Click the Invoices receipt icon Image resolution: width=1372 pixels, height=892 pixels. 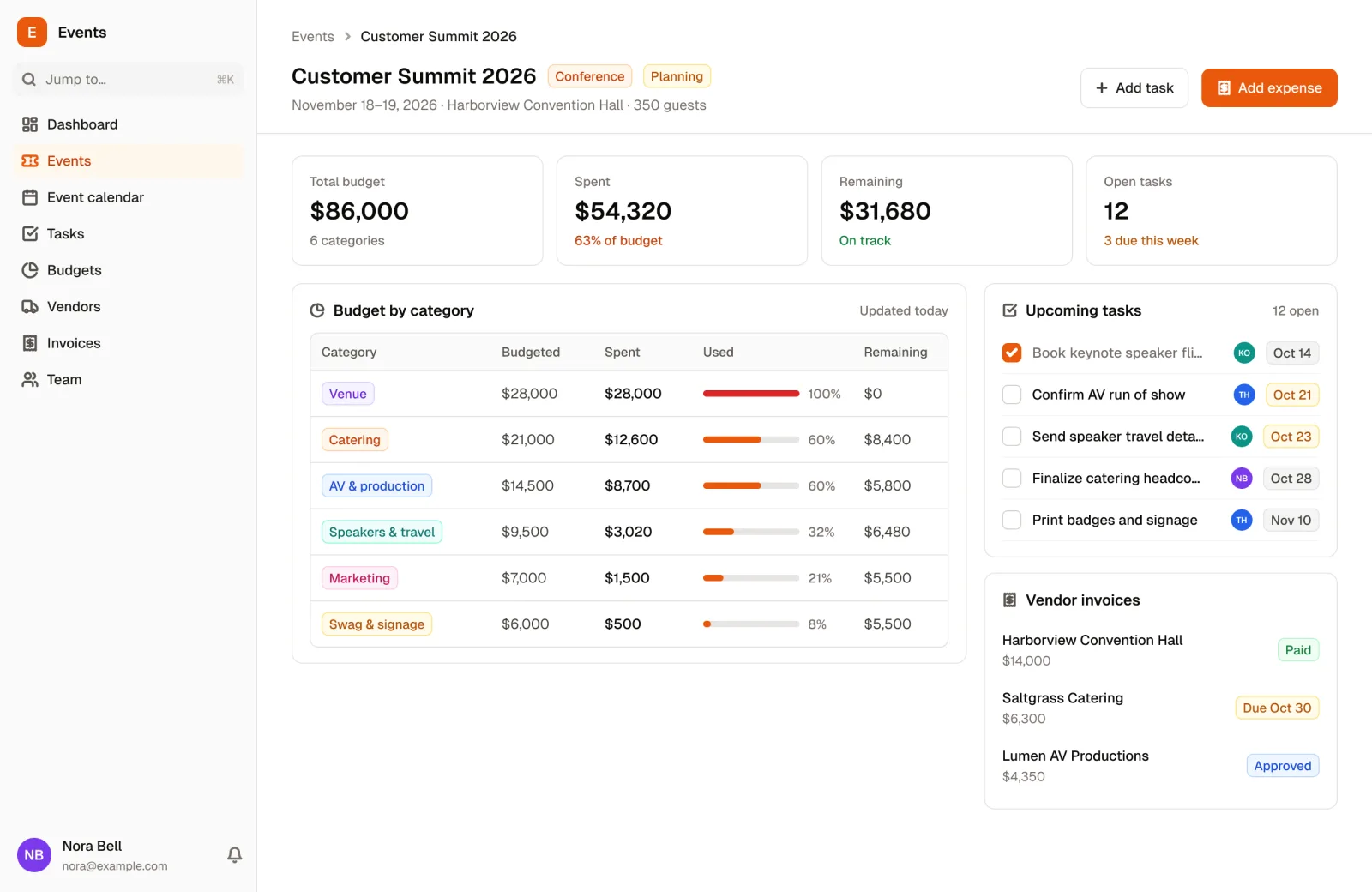tap(30, 343)
